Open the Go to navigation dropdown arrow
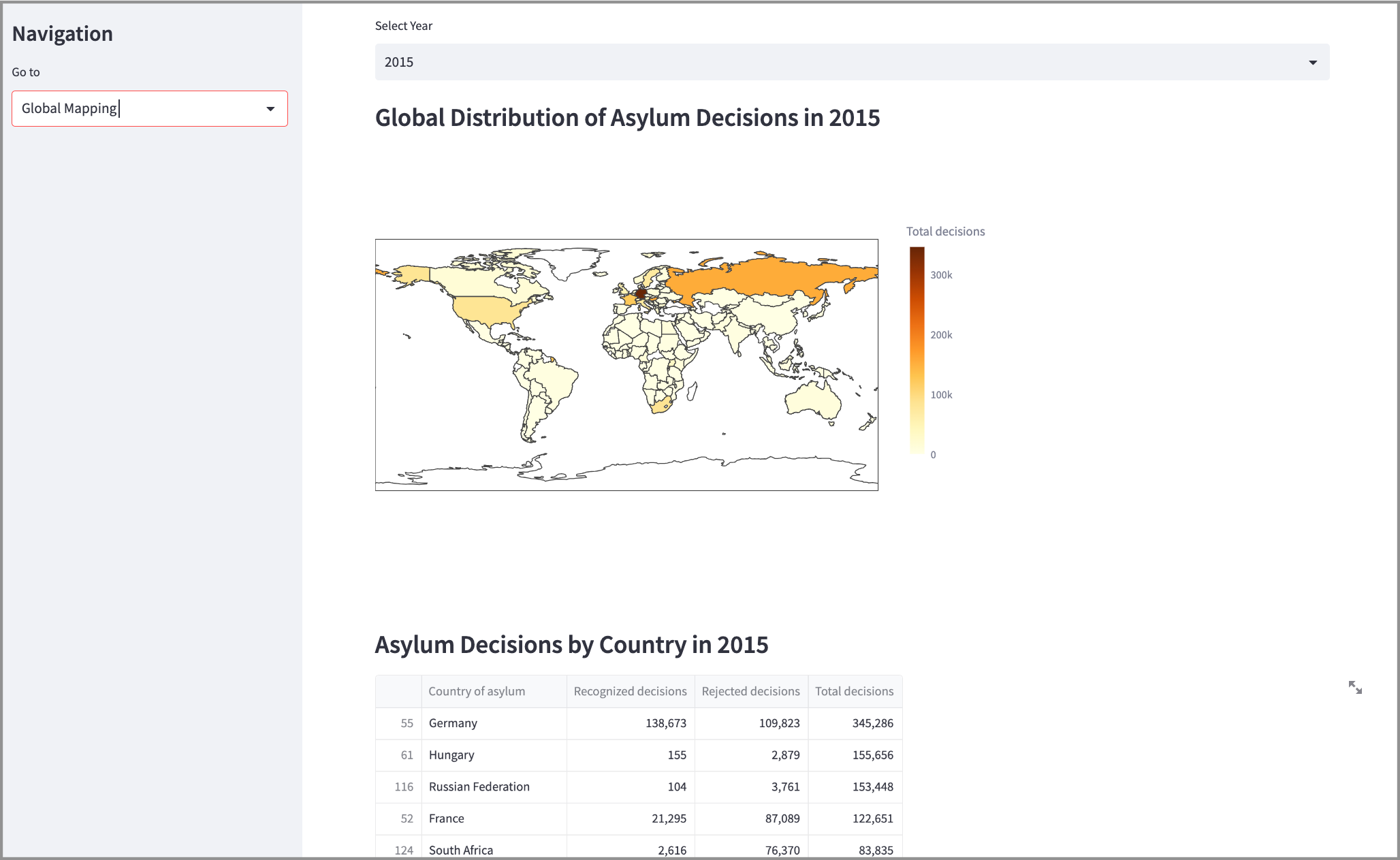Screen dimensions: 1400x860 270,109
